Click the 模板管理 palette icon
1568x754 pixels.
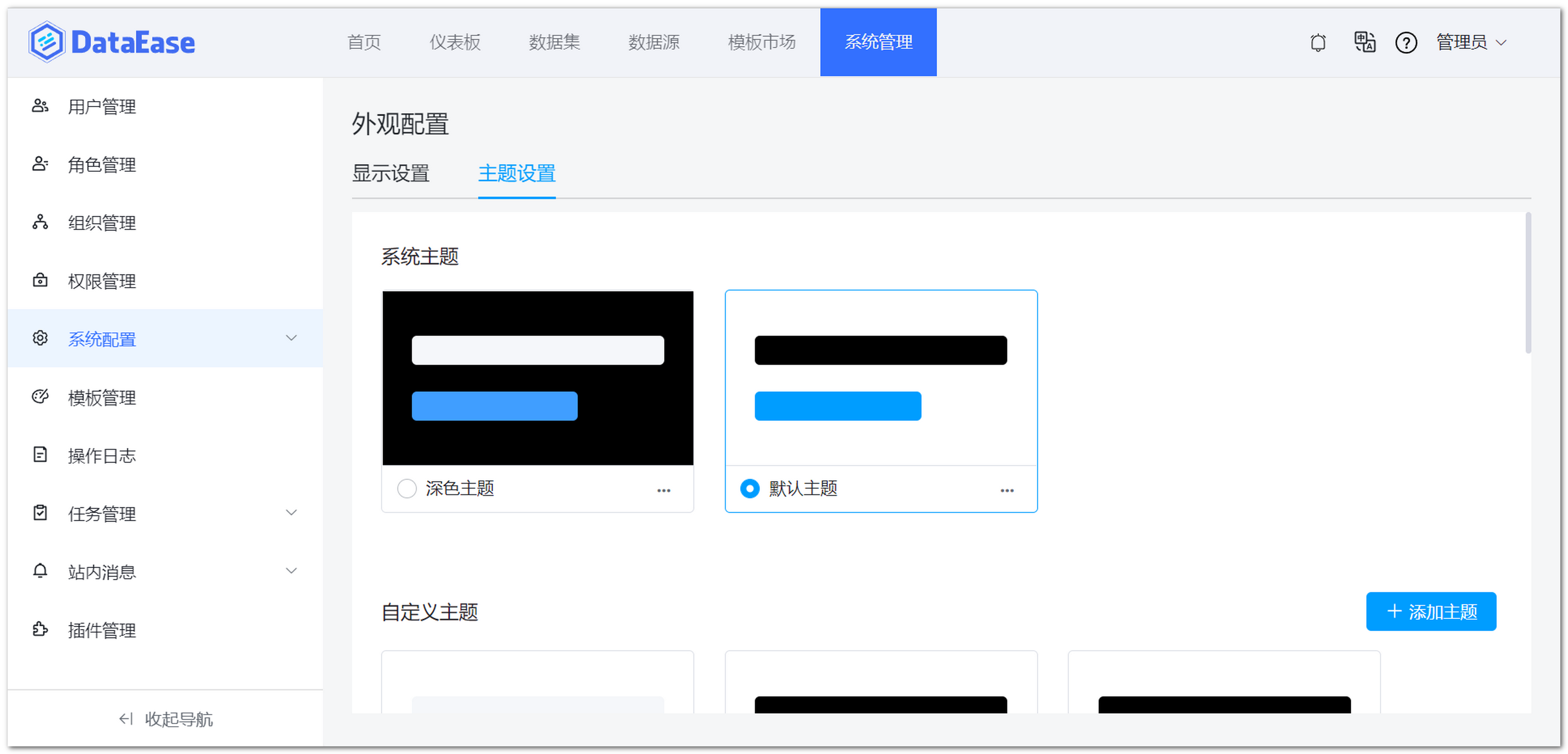click(40, 396)
